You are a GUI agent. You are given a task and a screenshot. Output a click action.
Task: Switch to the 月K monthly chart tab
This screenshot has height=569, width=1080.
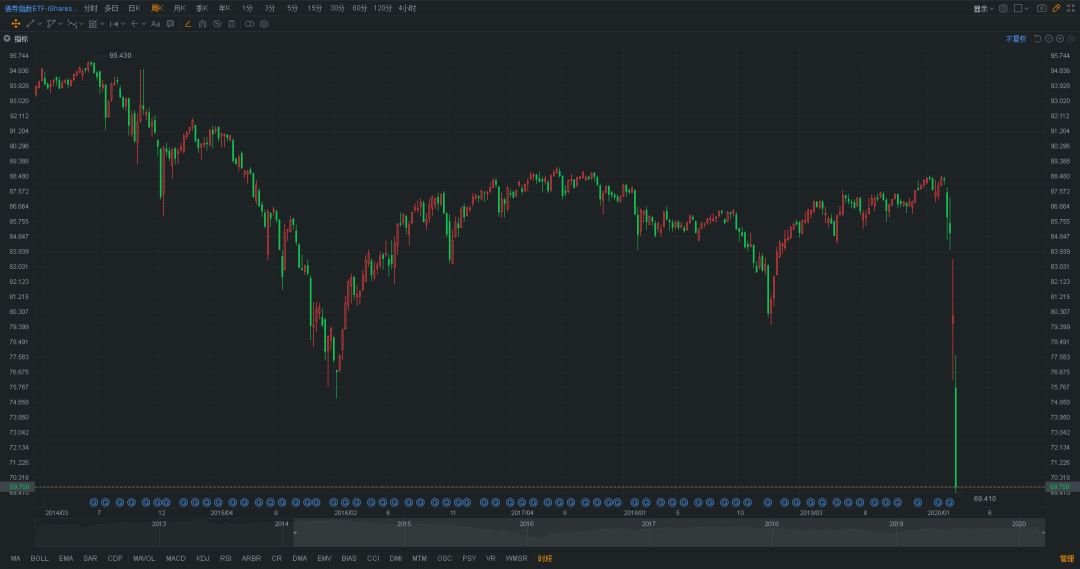(179, 8)
